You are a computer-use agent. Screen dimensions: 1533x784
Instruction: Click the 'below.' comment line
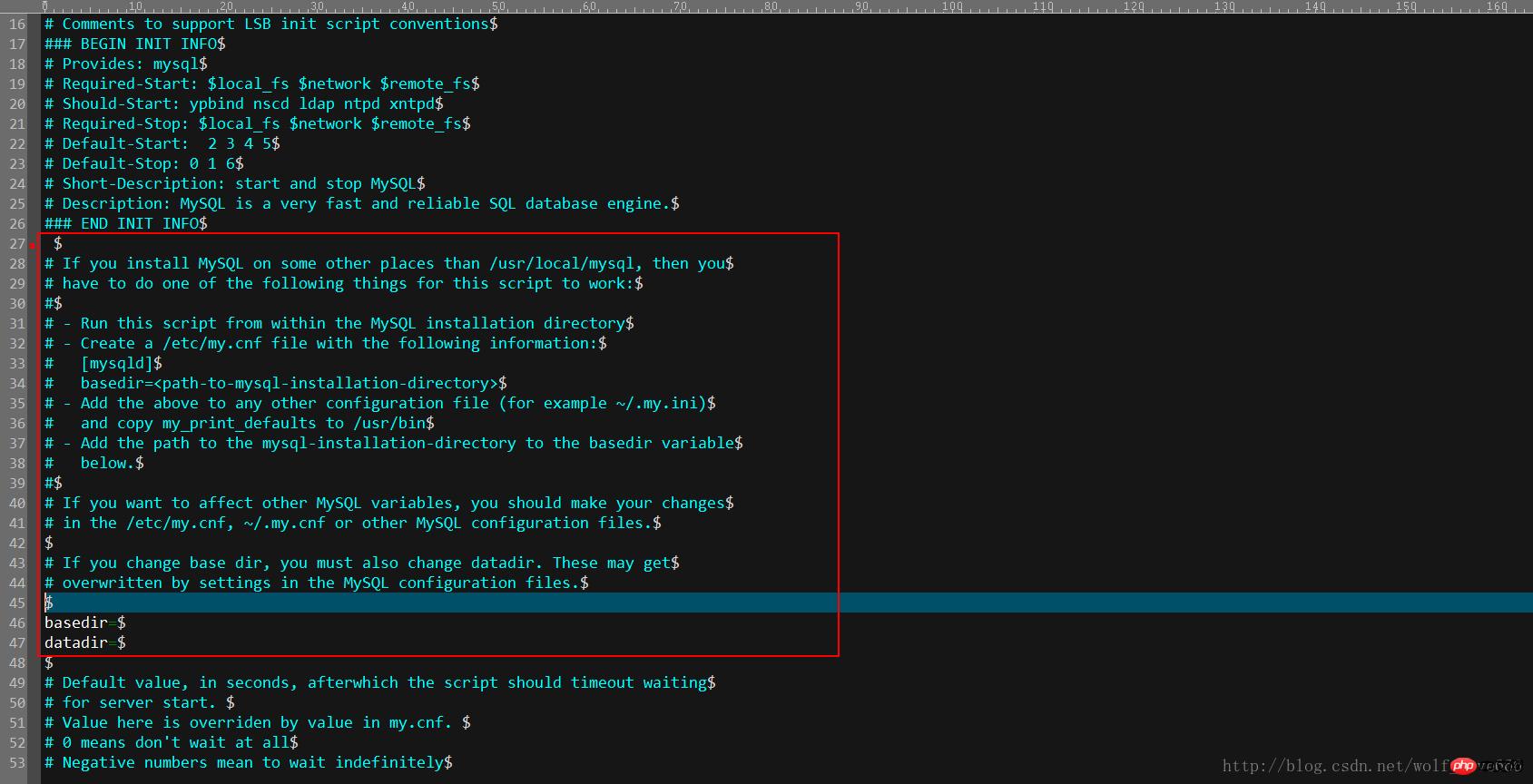point(94,463)
